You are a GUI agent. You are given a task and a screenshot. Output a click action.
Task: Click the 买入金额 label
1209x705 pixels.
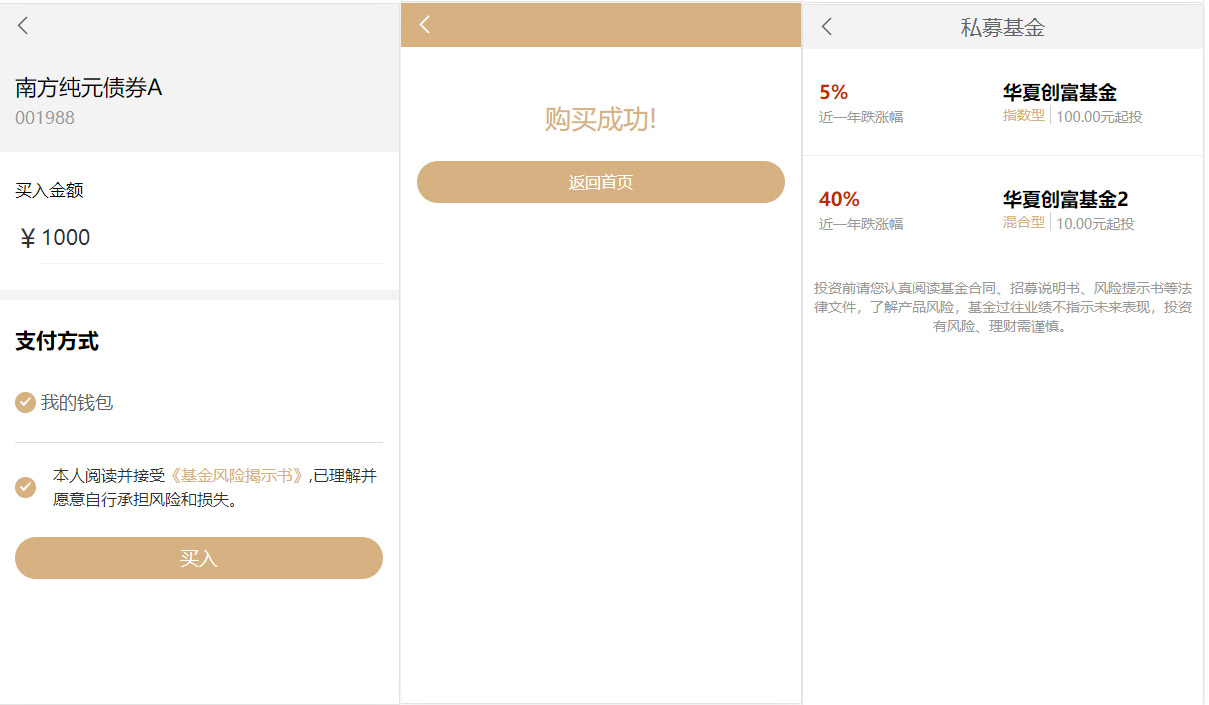tap(49, 190)
